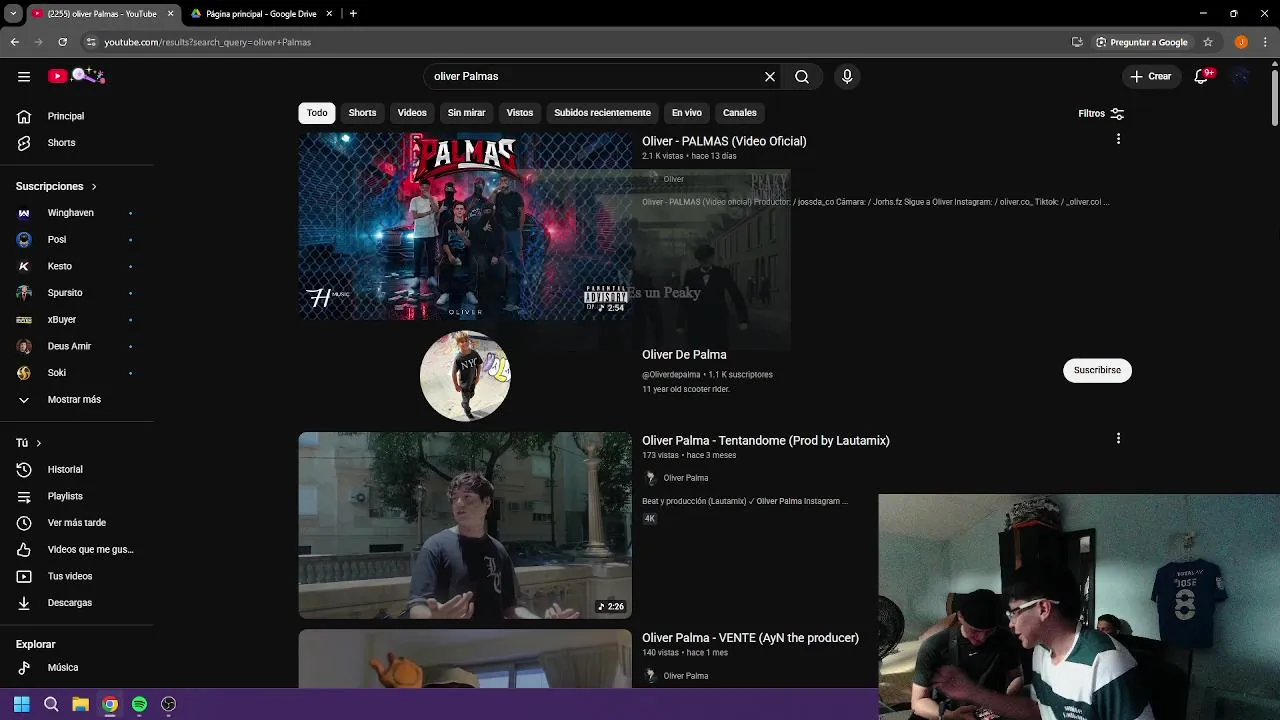Select the Vistos filter chip
The image size is (1280, 720).
[520, 113]
